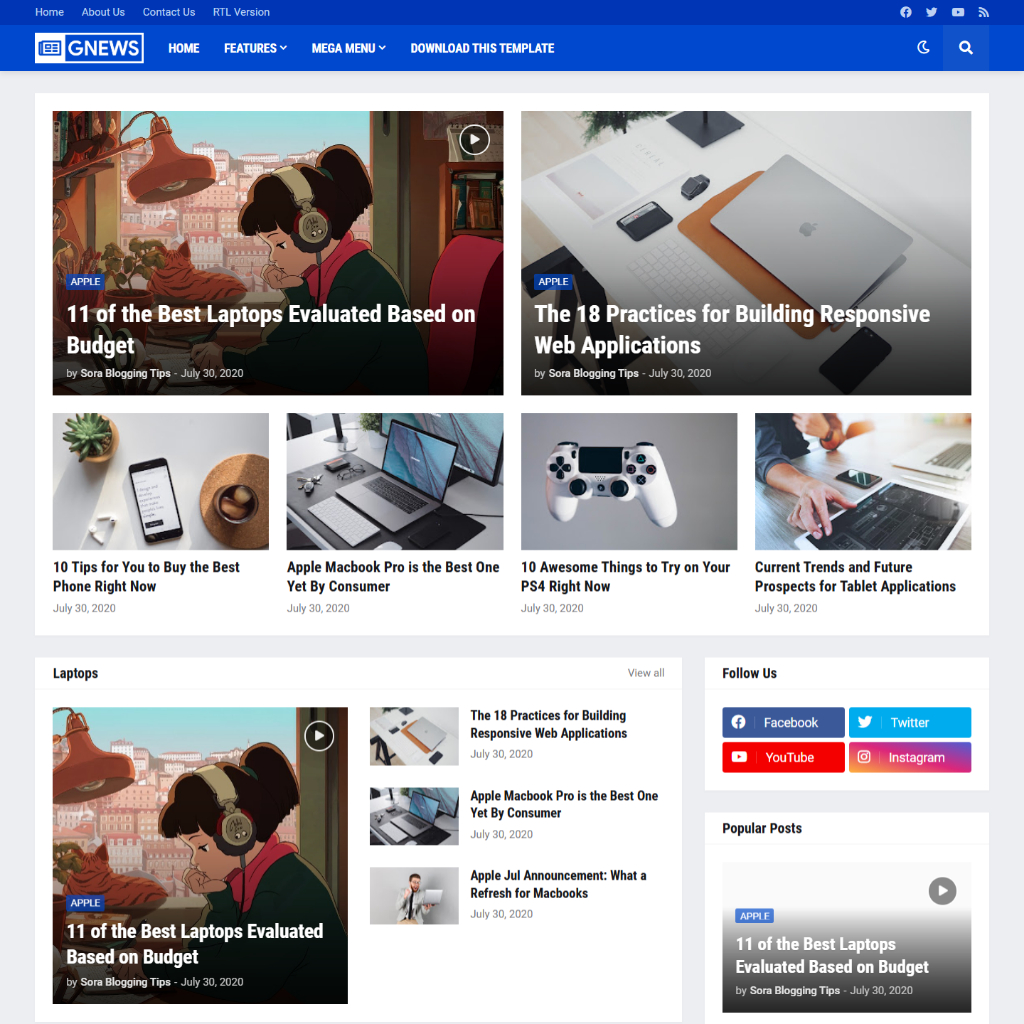Open the Facebook icon in top bar
The height and width of the screenshot is (1024, 1024).
tap(905, 12)
